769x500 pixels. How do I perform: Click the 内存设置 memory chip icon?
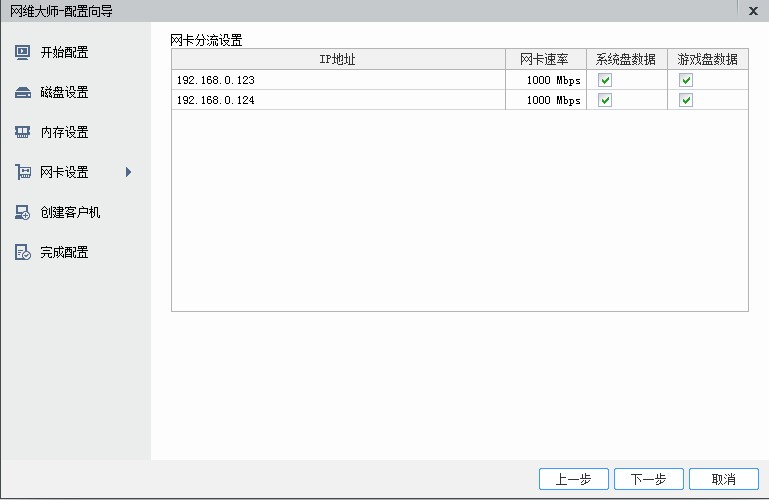23,132
